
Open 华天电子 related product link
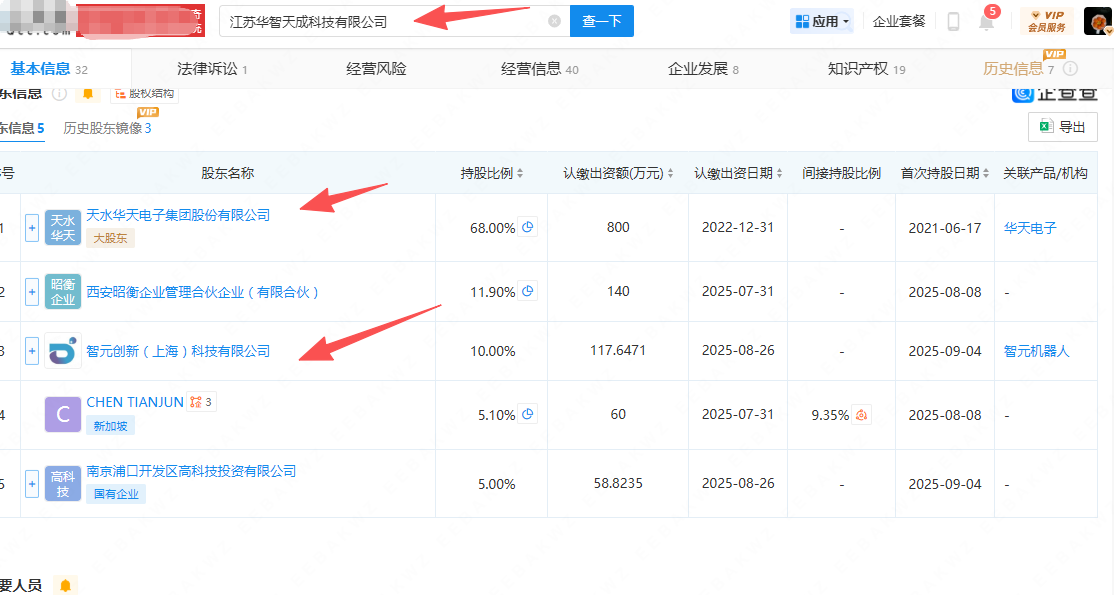coord(1030,227)
